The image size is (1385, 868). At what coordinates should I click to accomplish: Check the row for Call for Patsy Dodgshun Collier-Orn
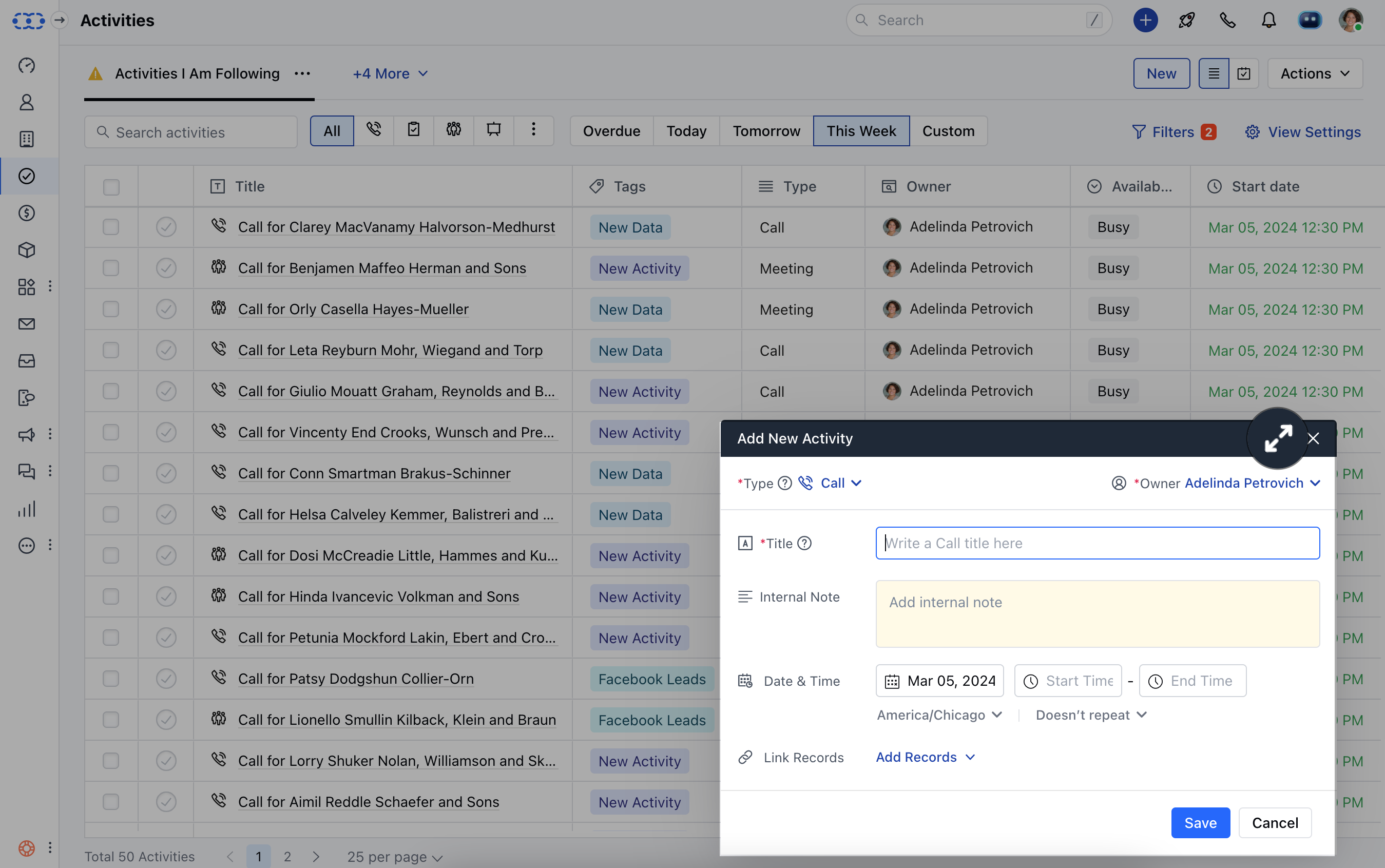[x=110, y=678]
